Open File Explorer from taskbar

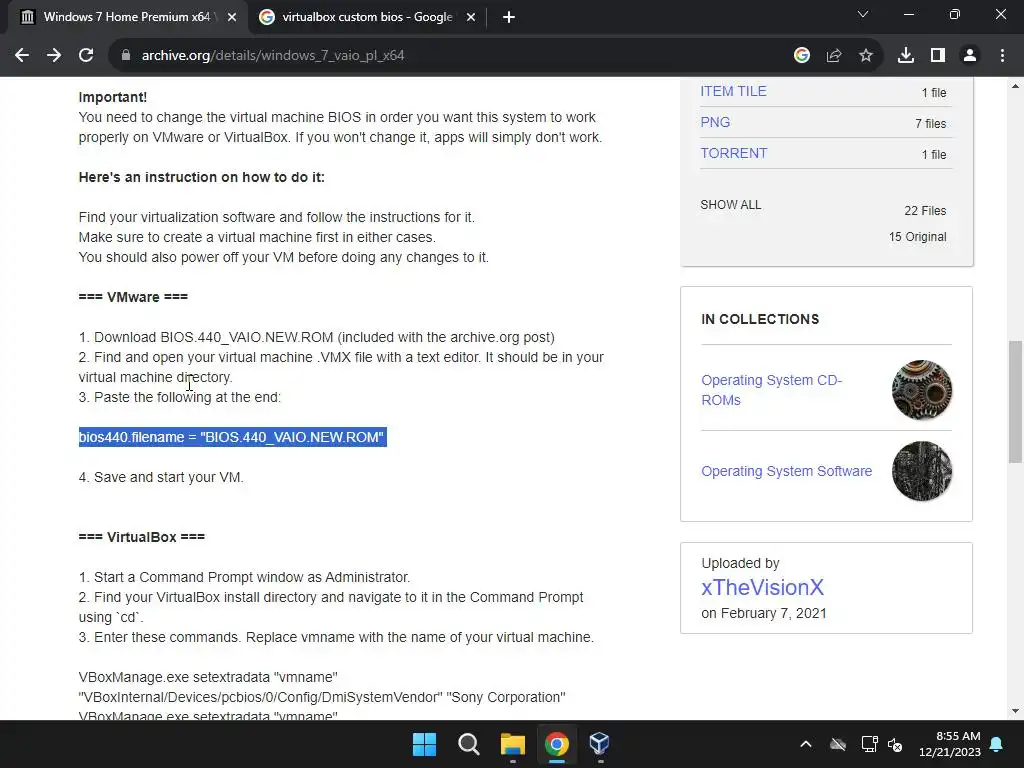[513, 744]
